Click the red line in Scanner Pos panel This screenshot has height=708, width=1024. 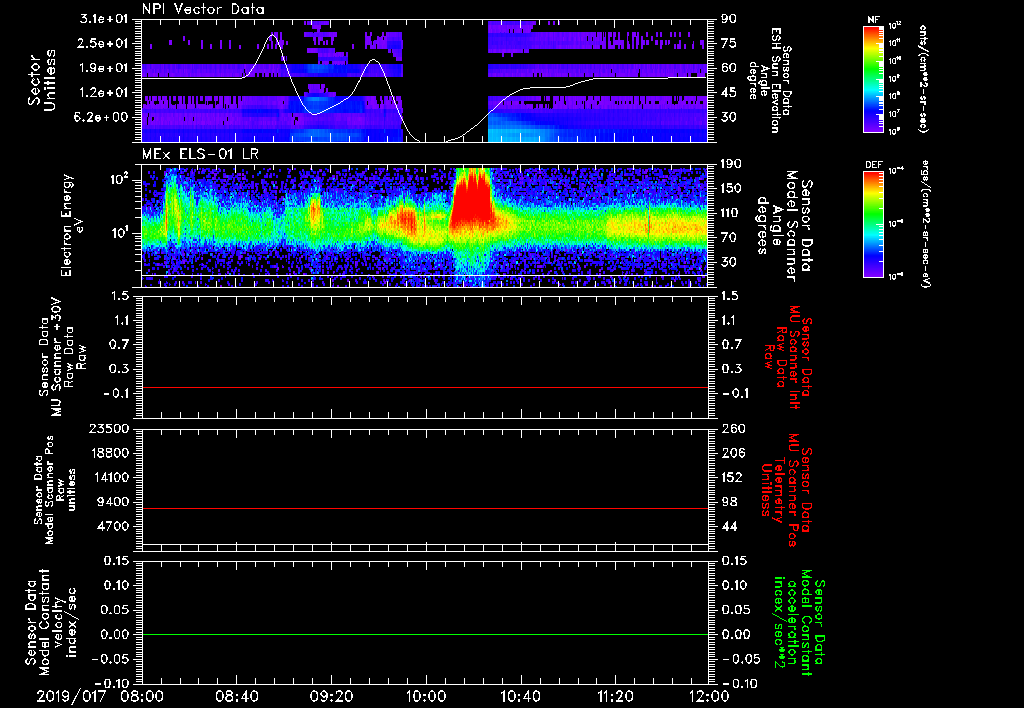[425, 508]
